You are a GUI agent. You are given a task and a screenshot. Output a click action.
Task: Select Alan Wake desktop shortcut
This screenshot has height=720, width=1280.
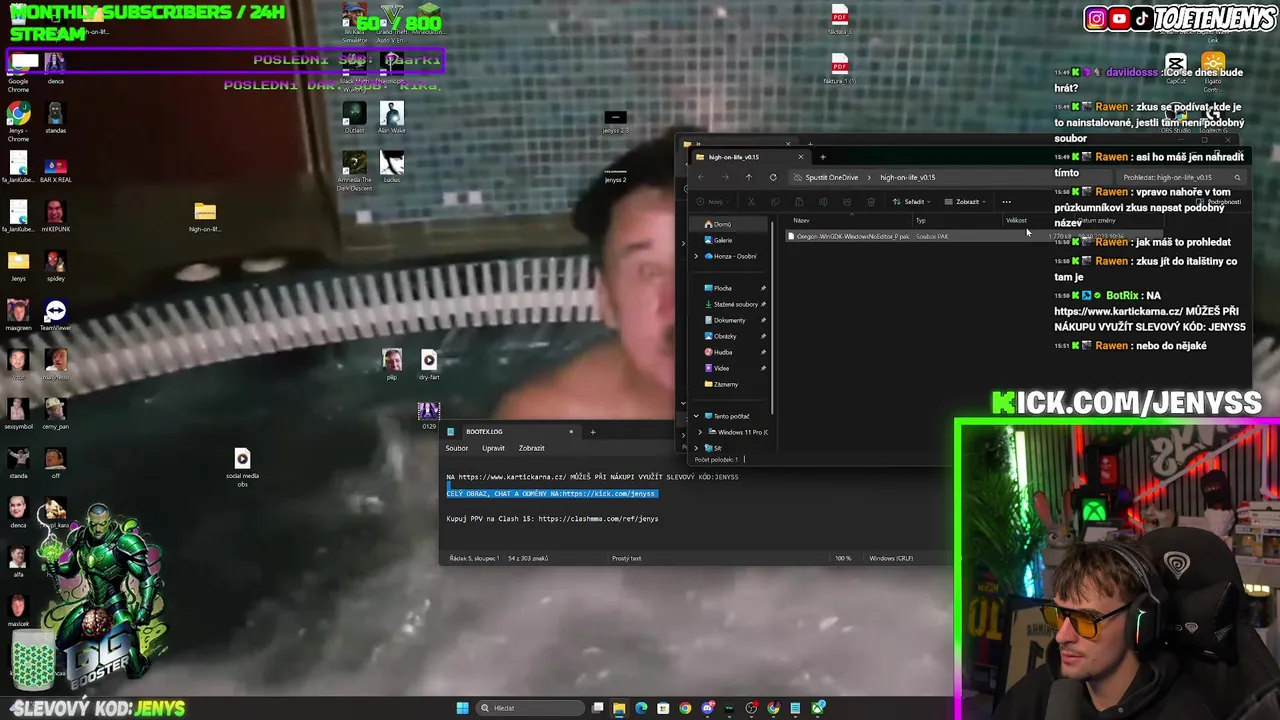tap(392, 118)
